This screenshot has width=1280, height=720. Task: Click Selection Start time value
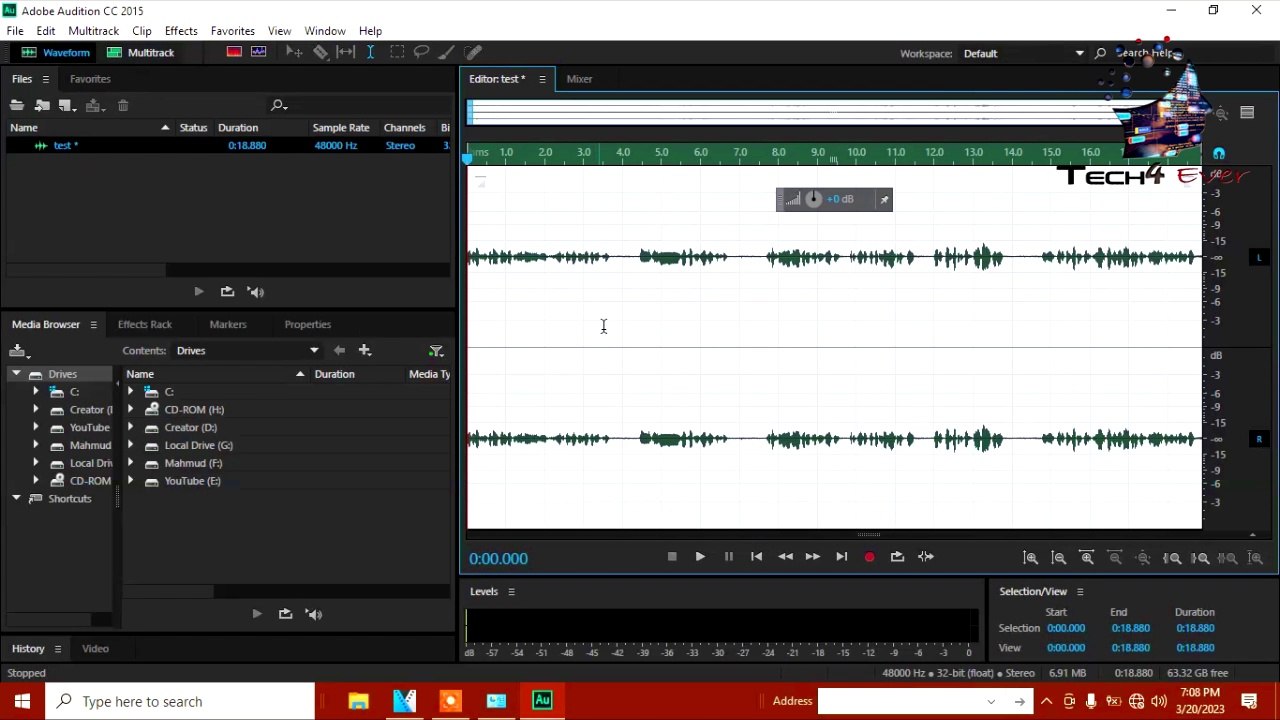(x=1066, y=628)
